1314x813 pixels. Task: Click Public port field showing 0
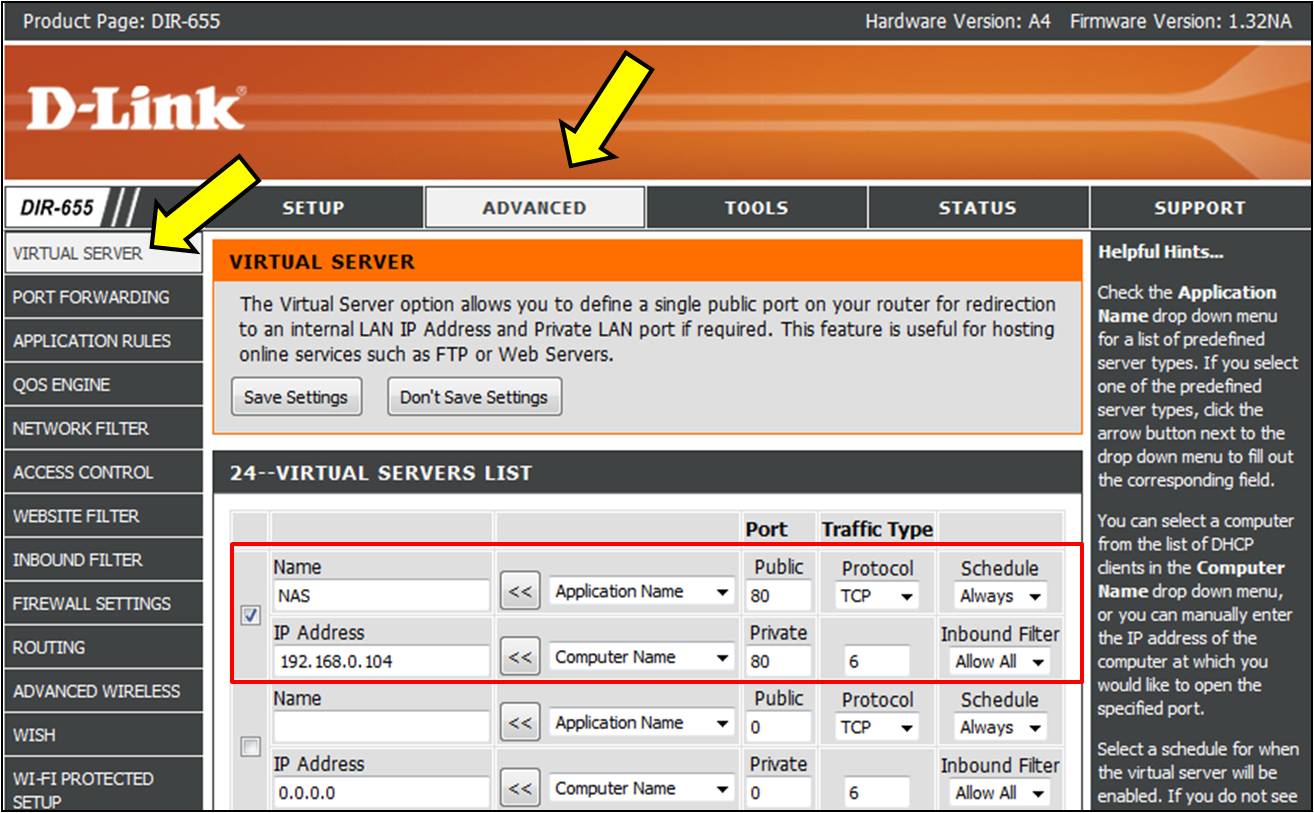778,727
